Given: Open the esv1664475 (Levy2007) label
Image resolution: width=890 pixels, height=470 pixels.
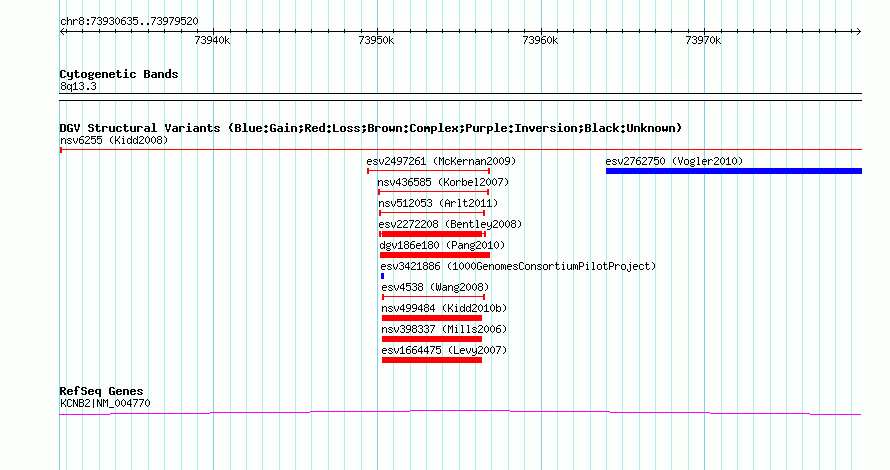Looking at the screenshot, I should pos(444,350).
